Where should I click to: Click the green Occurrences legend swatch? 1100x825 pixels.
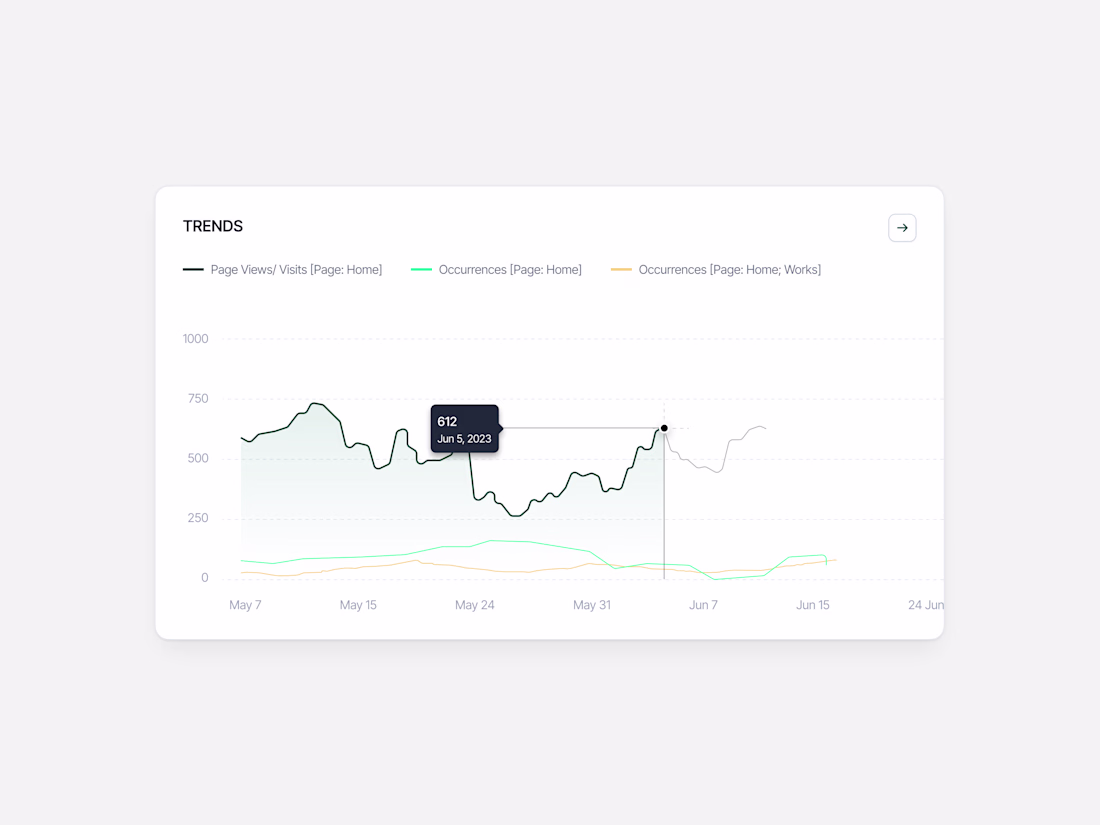(421, 270)
